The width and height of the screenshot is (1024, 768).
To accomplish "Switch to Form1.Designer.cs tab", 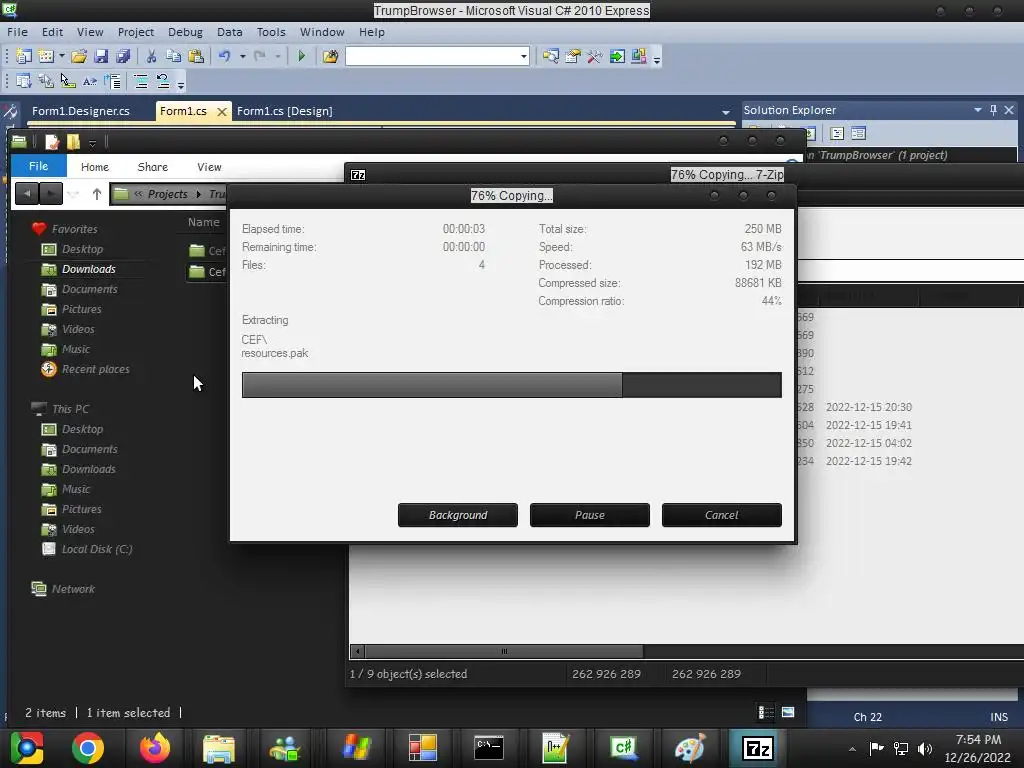I will click(x=80, y=111).
